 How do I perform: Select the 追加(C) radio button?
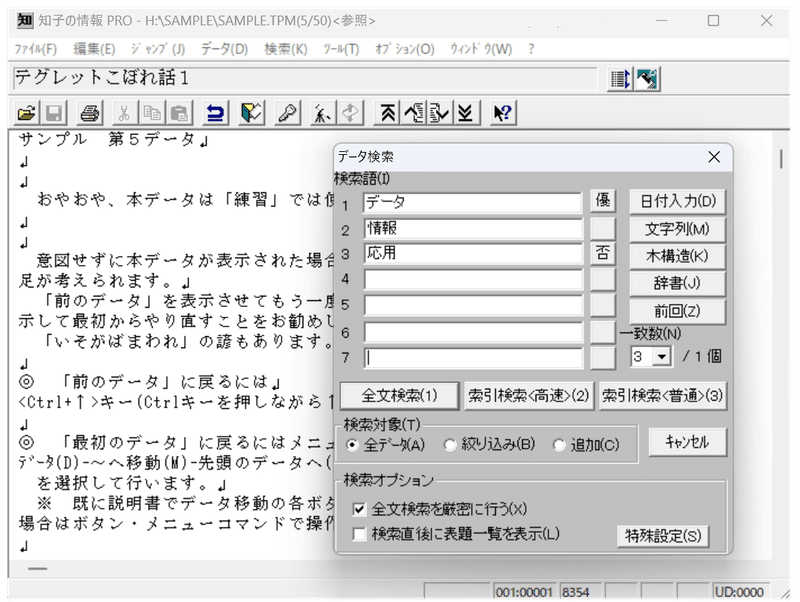(x=559, y=445)
